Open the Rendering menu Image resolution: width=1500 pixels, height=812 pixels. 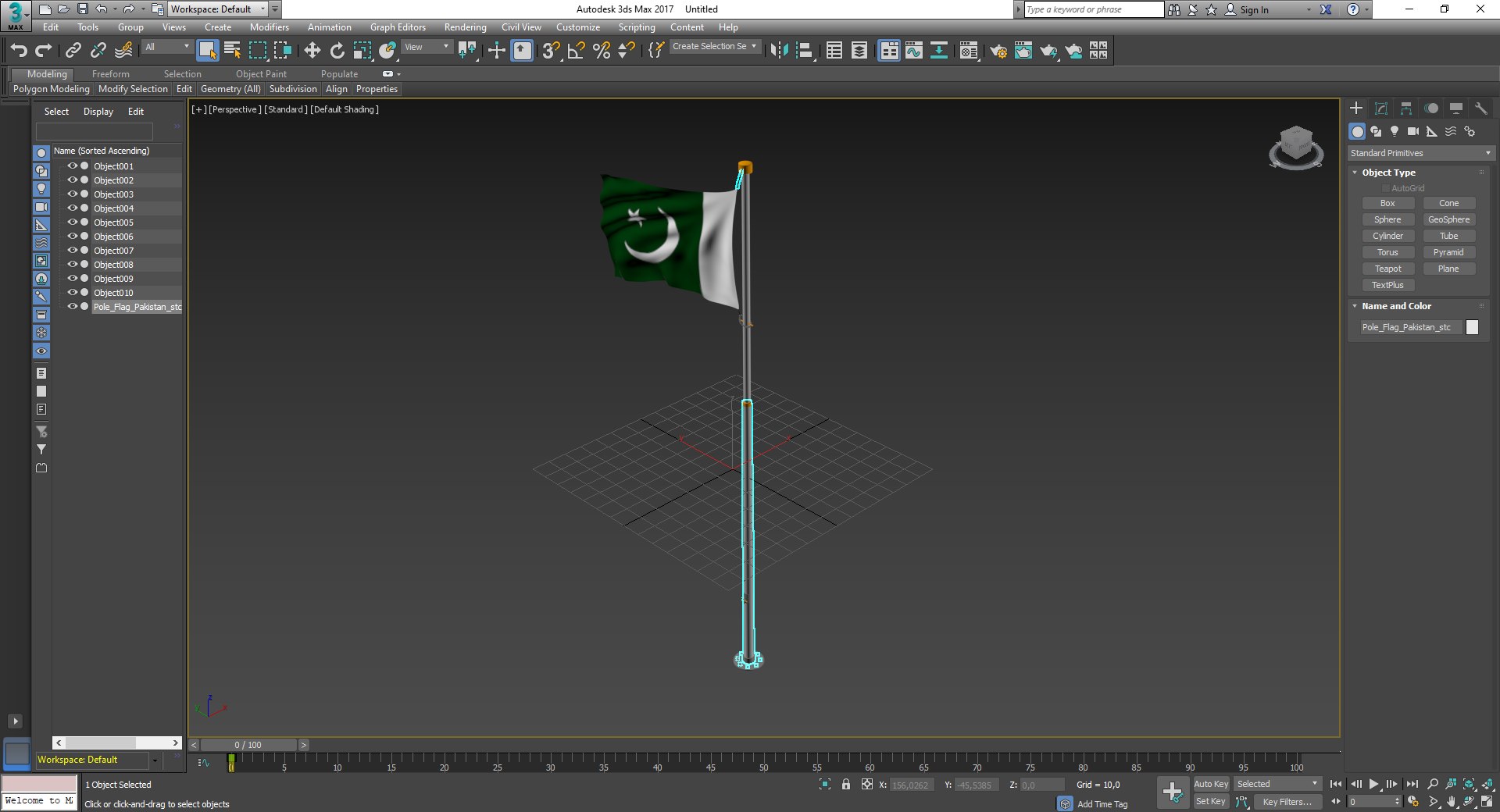click(x=465, y=27)
